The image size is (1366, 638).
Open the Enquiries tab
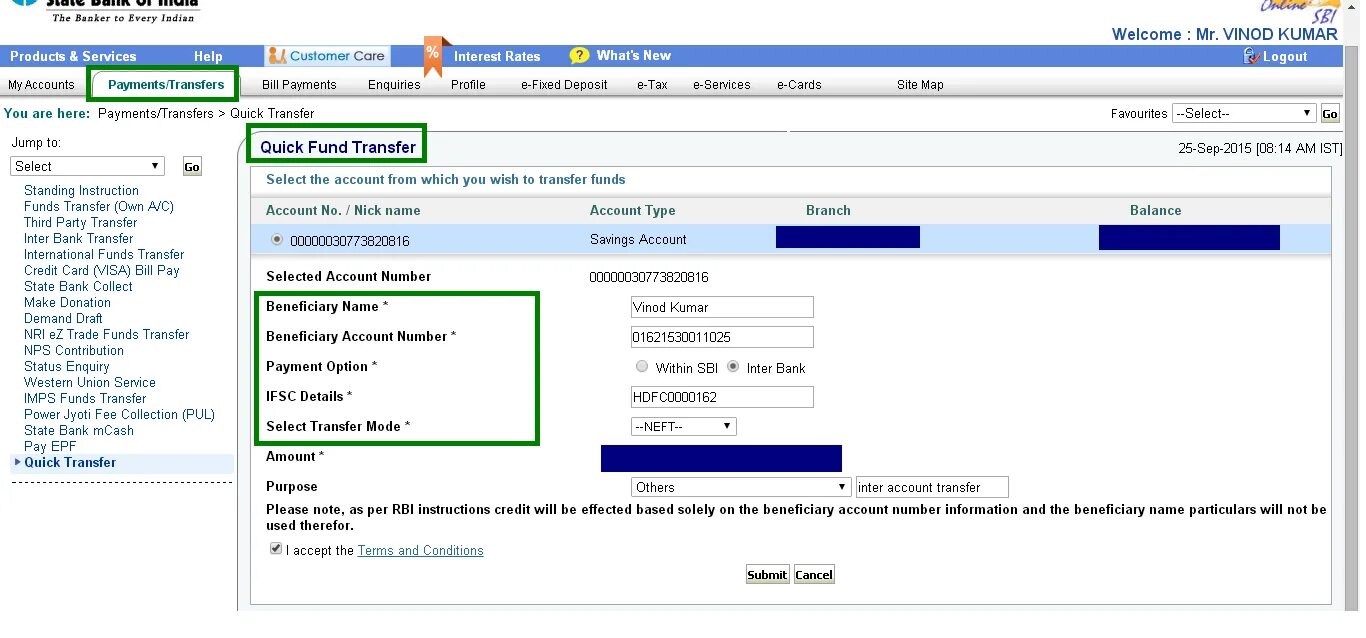coord(394,85)
